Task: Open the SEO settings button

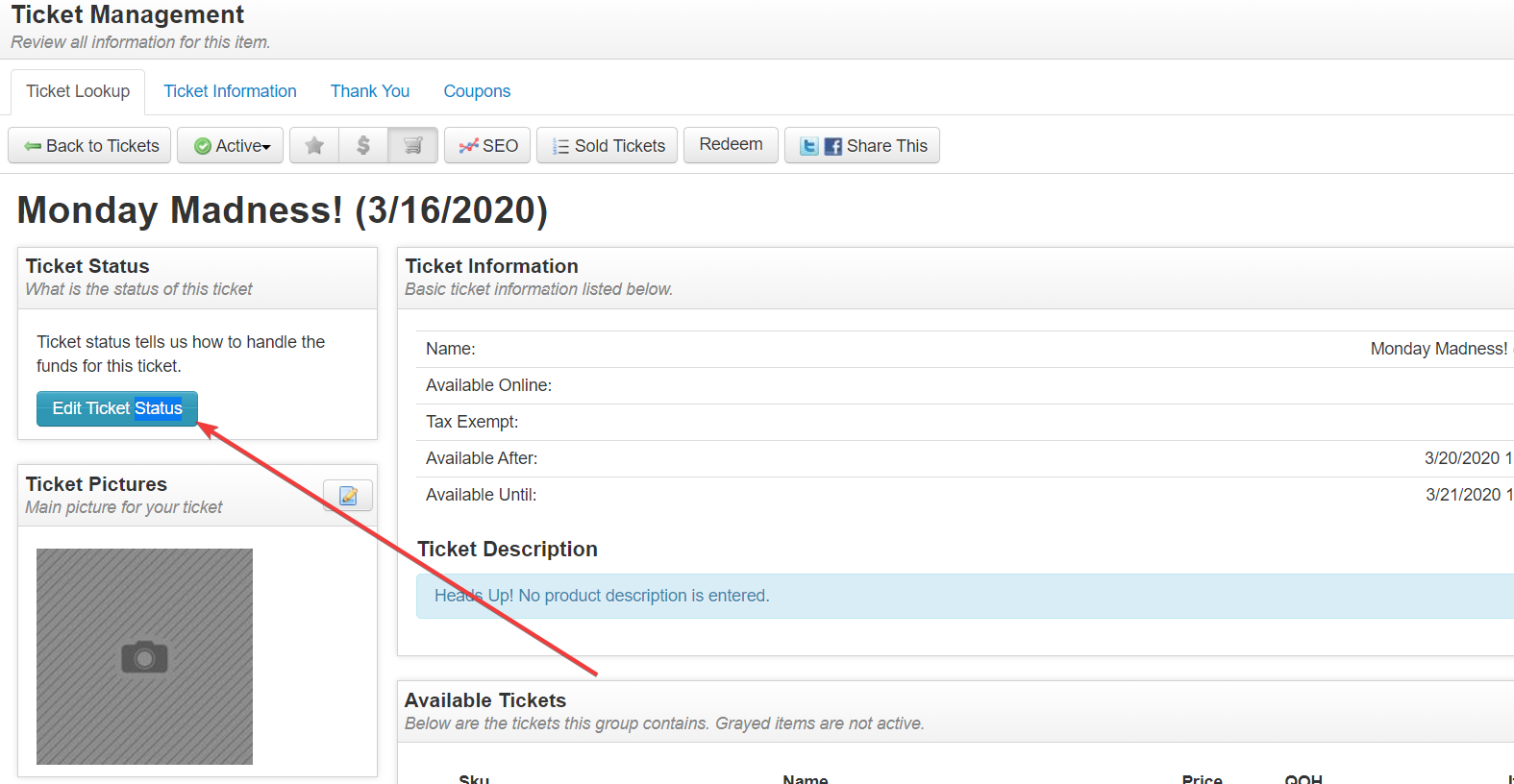Action: coord(487,146)
